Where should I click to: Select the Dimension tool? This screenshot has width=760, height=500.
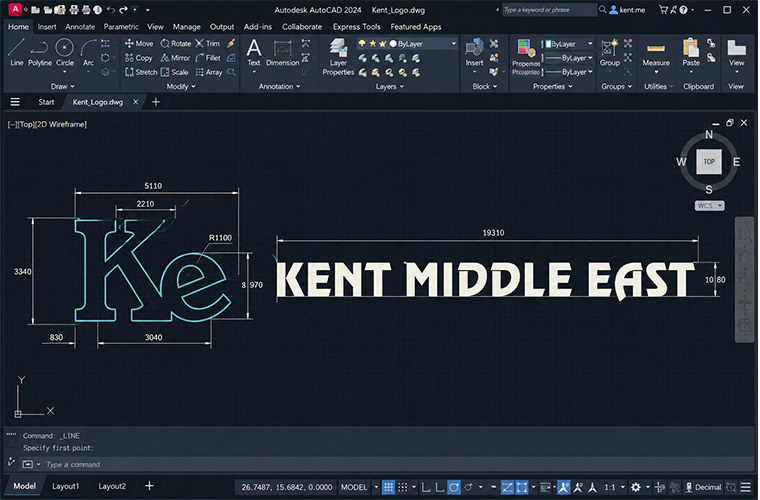click(282, 52)
